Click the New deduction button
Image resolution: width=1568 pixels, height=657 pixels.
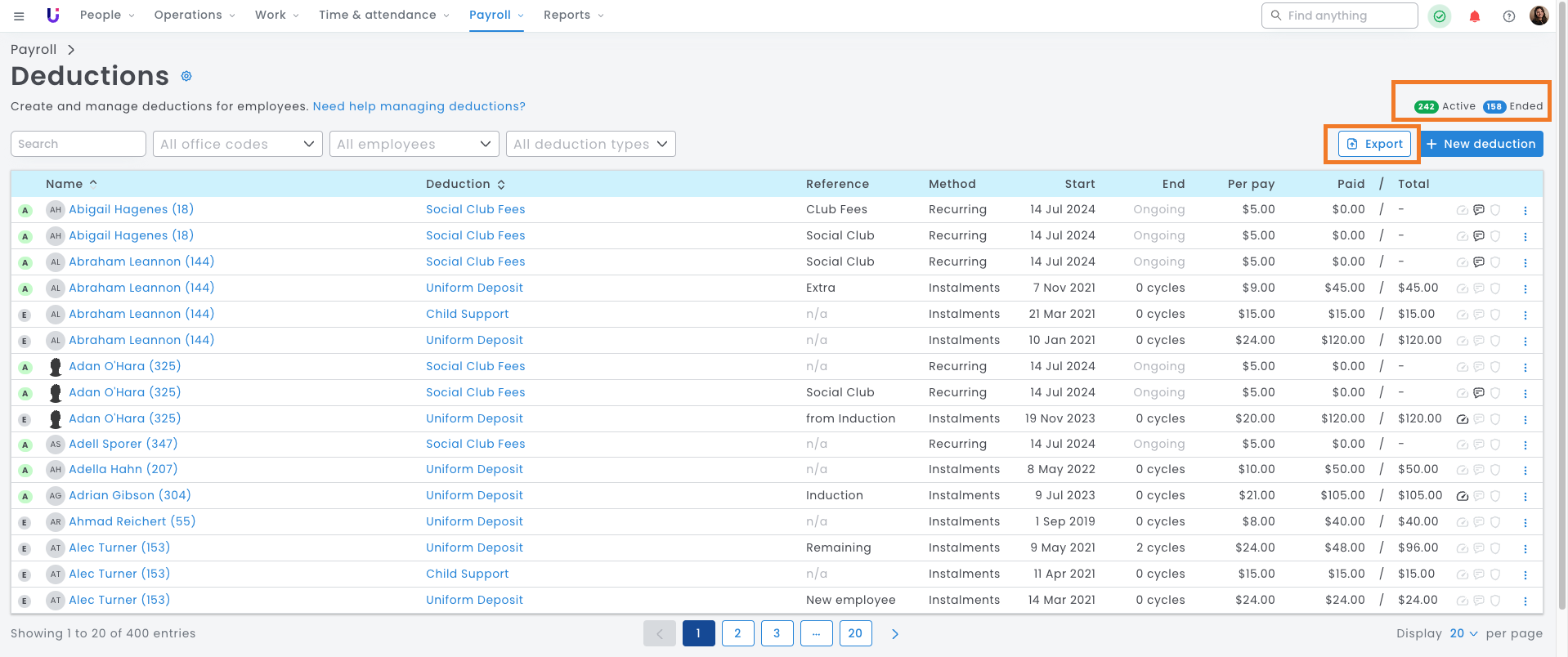click(x=1481, y=144)
